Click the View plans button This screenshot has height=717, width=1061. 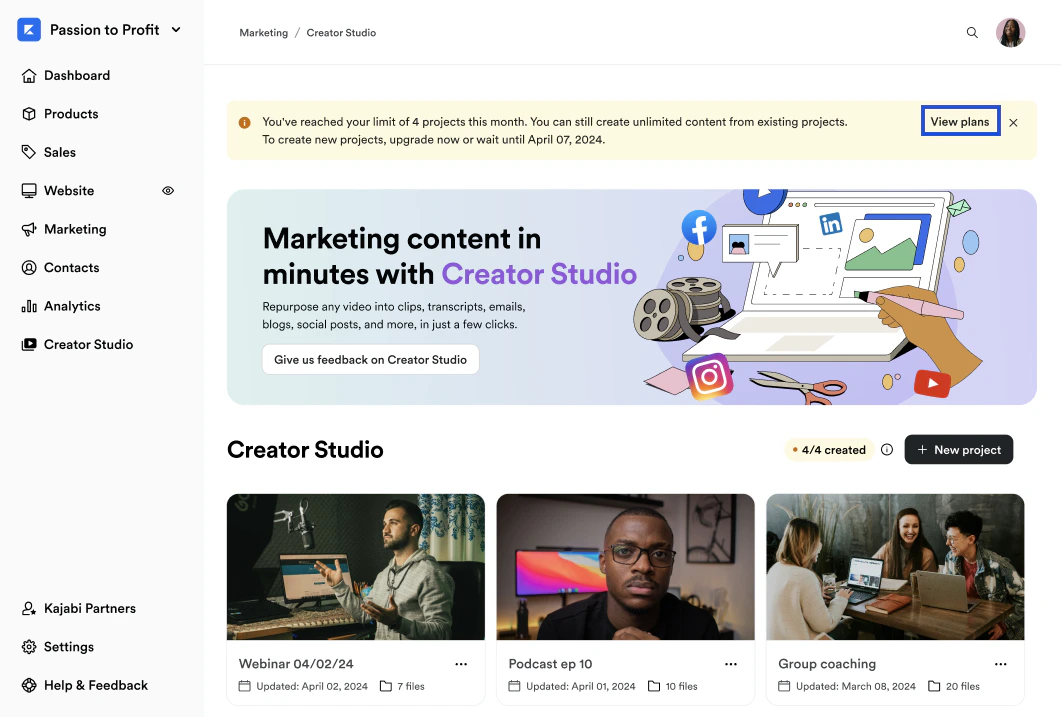960,122
